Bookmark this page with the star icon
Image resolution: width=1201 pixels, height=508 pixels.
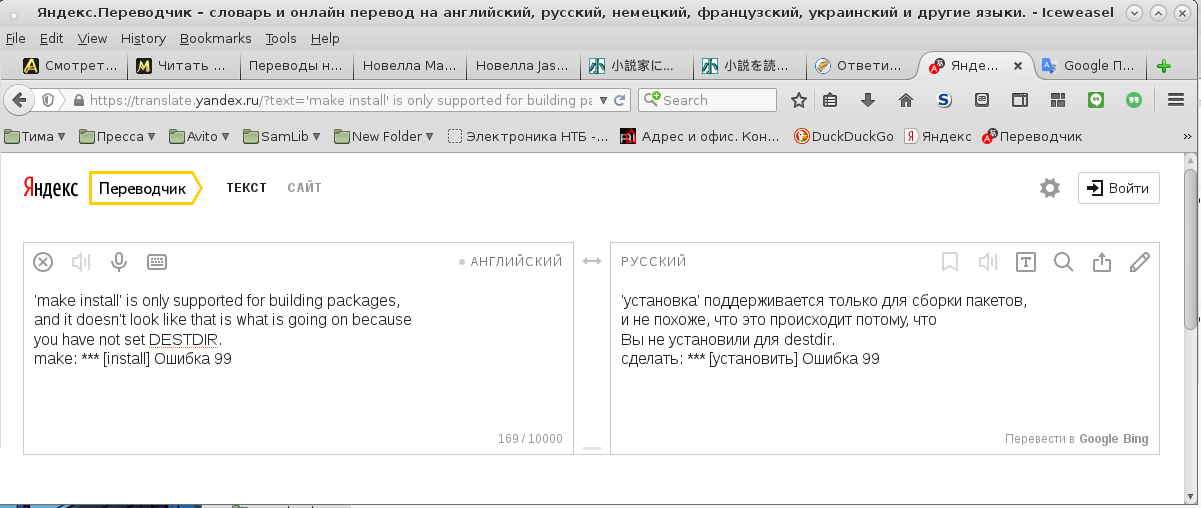pyautogui.click(x=799, y=100)
